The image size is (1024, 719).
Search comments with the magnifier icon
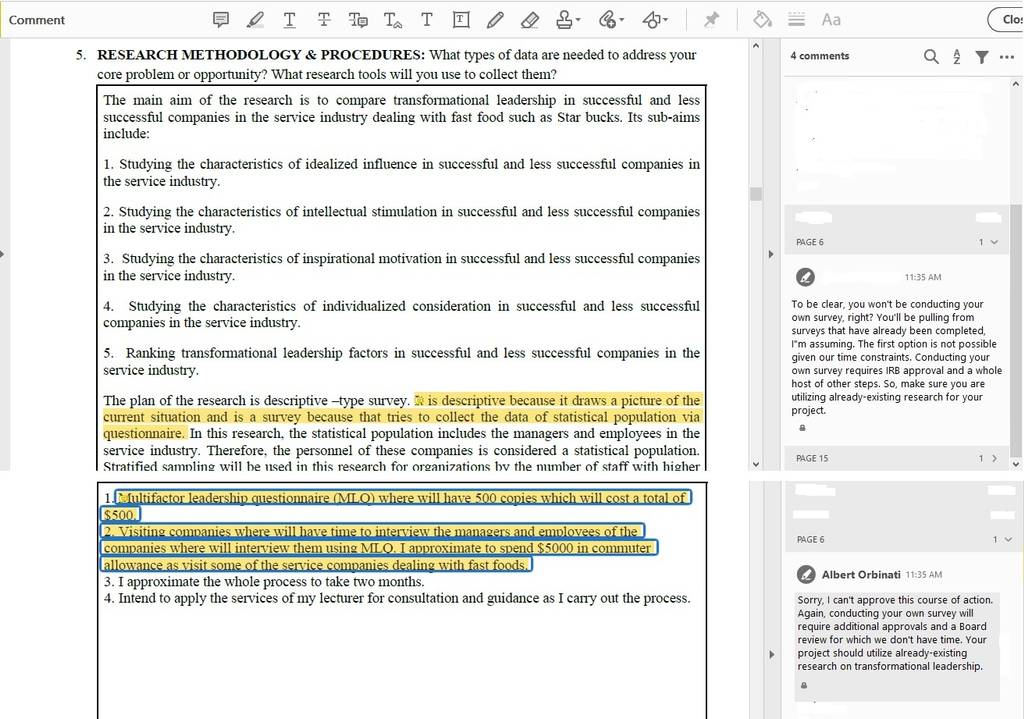point(931,57)
